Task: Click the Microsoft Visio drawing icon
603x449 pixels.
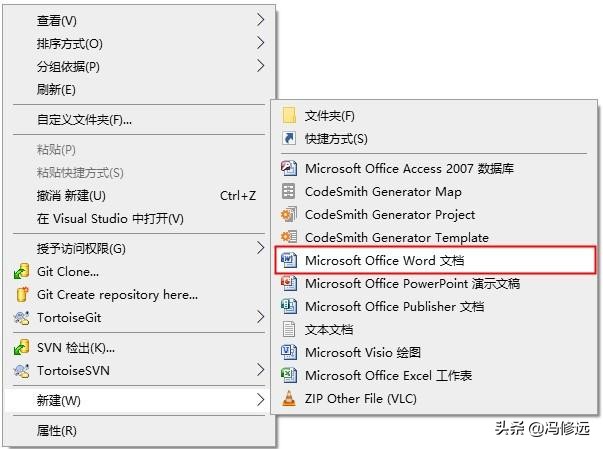Action: (289, 352)
